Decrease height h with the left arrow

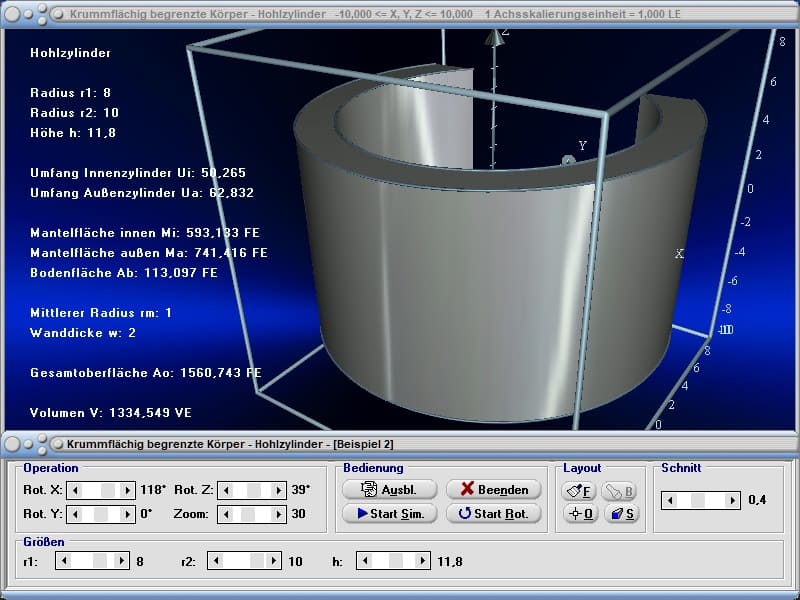[365, 561]
